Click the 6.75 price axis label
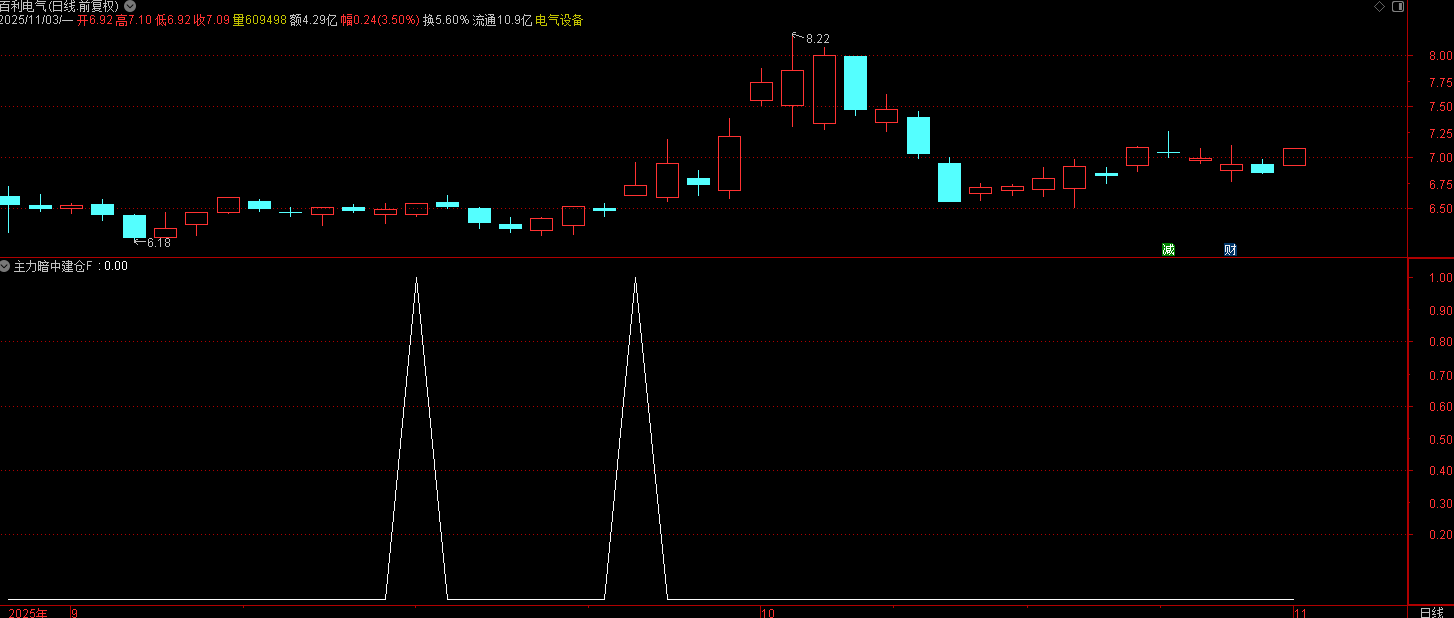Image resolution: width=1454 pixels, height=618 pixels. coord(1440,184)
